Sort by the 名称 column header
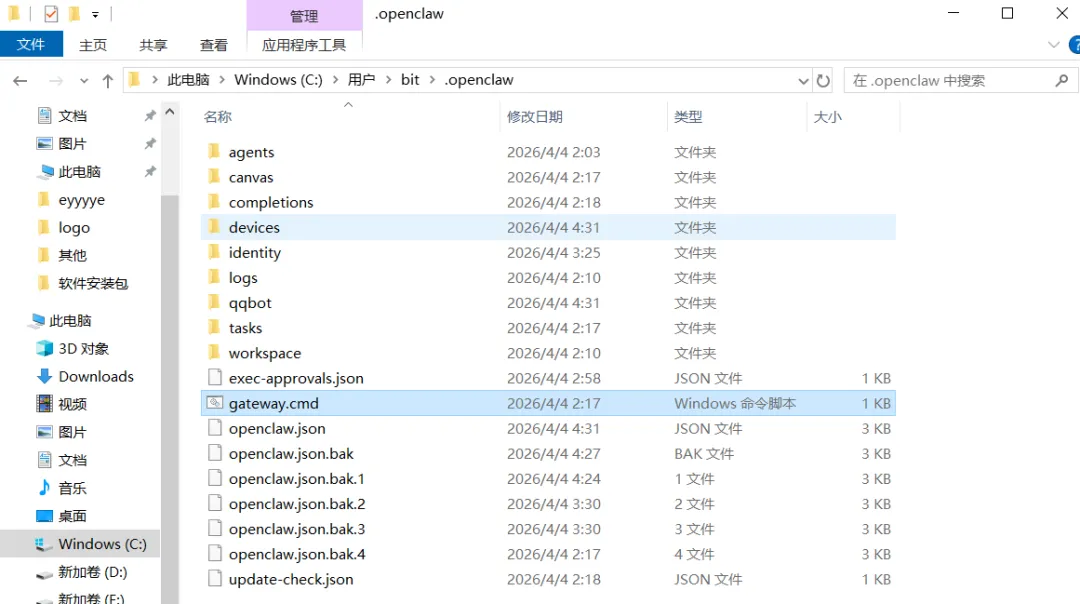 tap(350, 116)
